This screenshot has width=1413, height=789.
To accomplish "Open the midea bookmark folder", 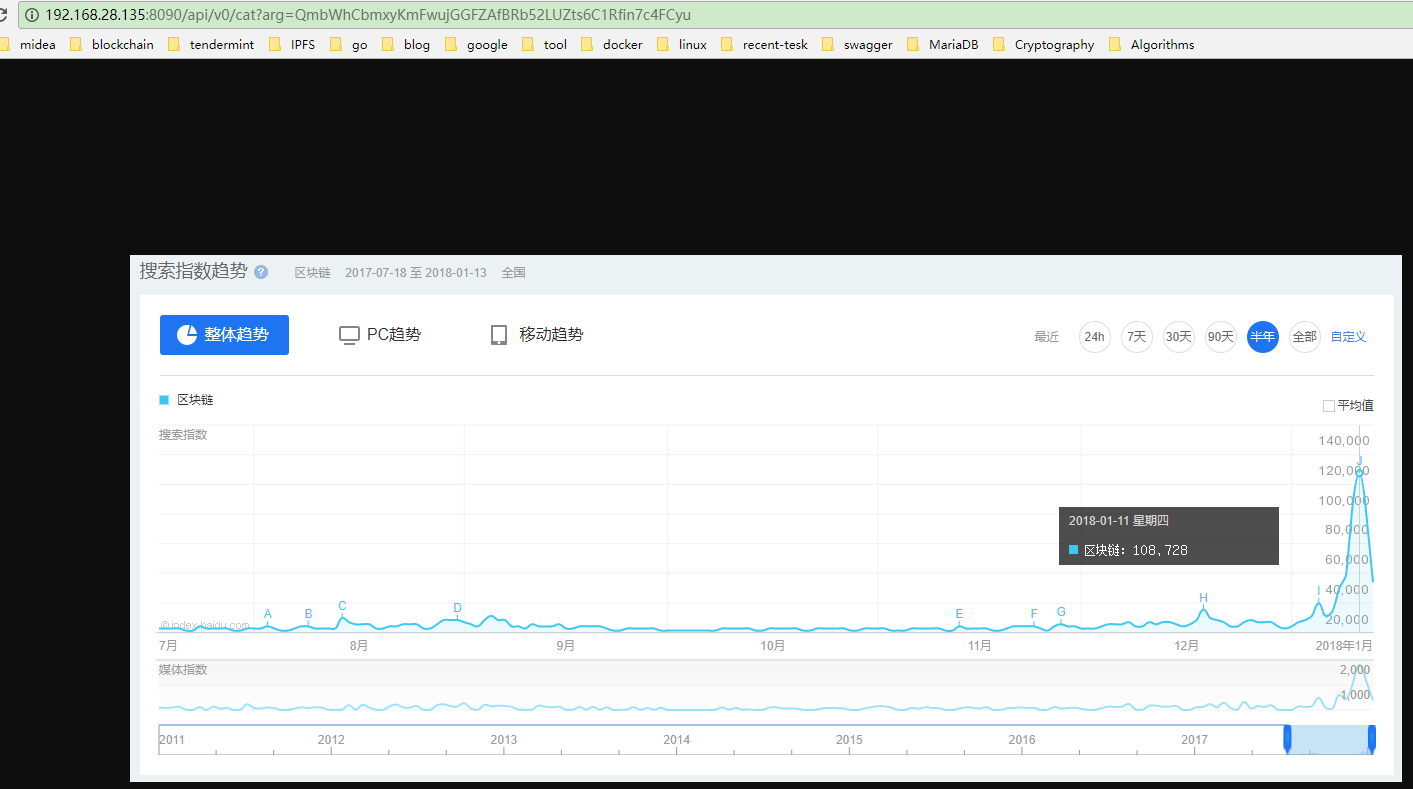I will pos(29,44).
